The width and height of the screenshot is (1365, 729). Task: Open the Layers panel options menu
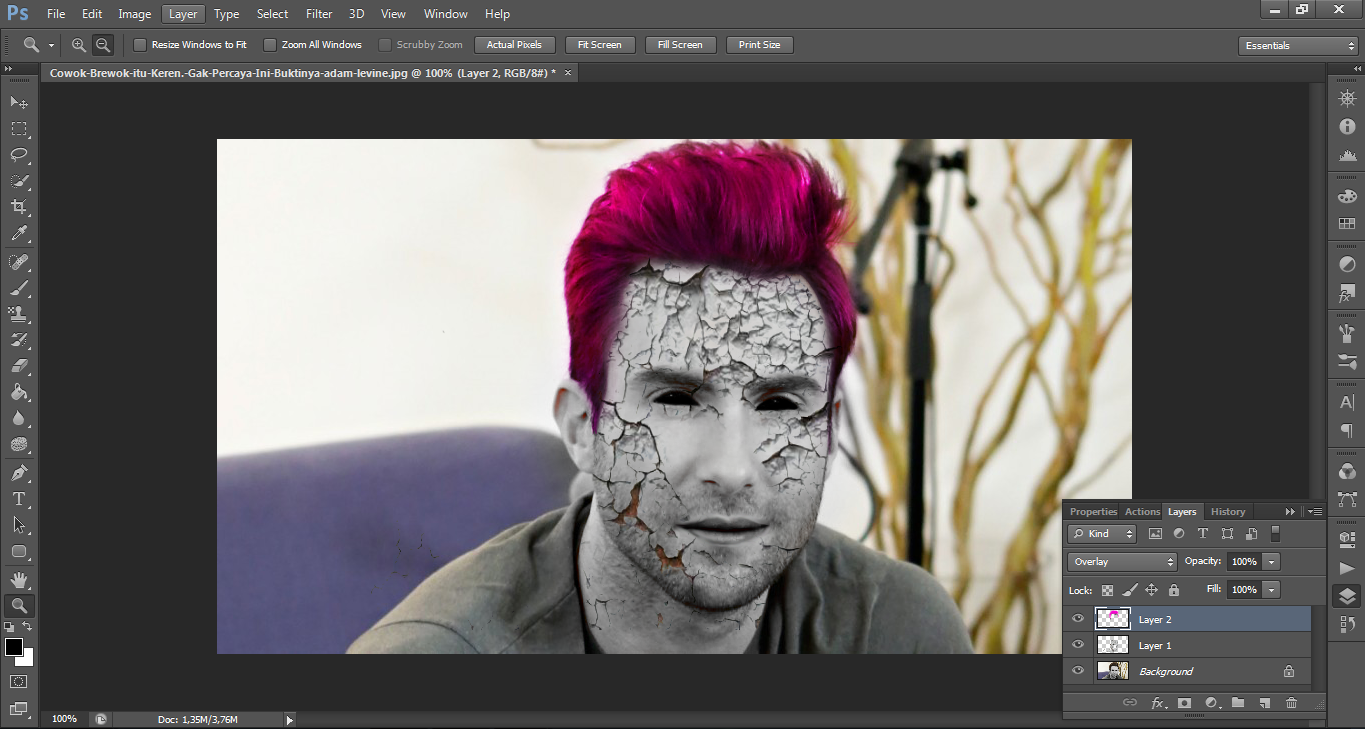point(1315,511)
